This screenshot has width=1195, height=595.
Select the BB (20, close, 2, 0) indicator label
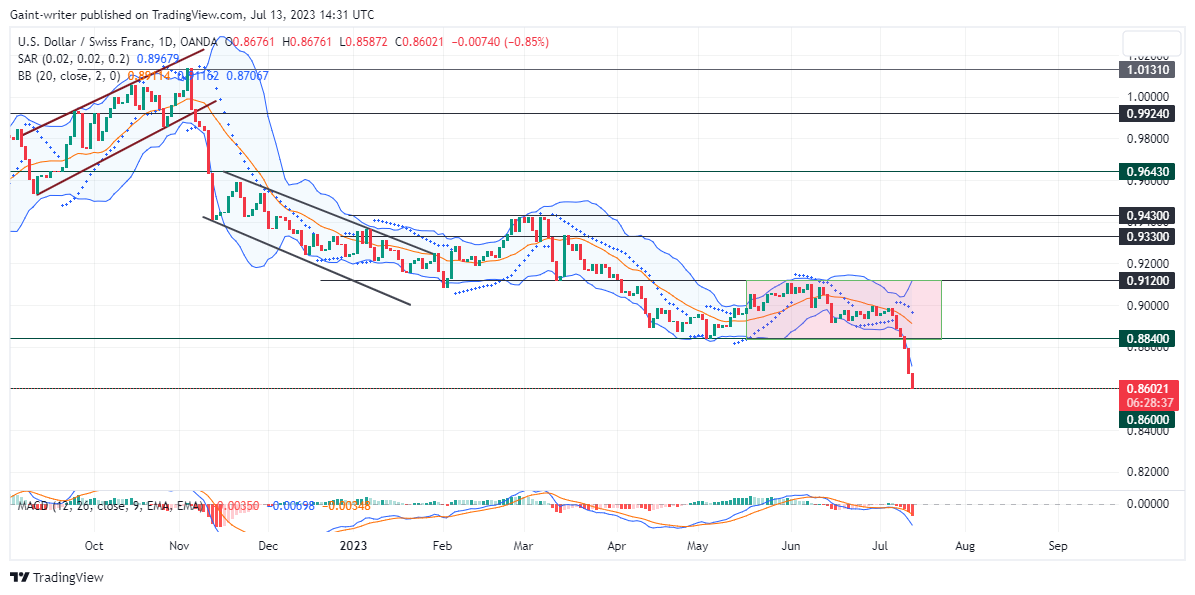tap(69, 75)
